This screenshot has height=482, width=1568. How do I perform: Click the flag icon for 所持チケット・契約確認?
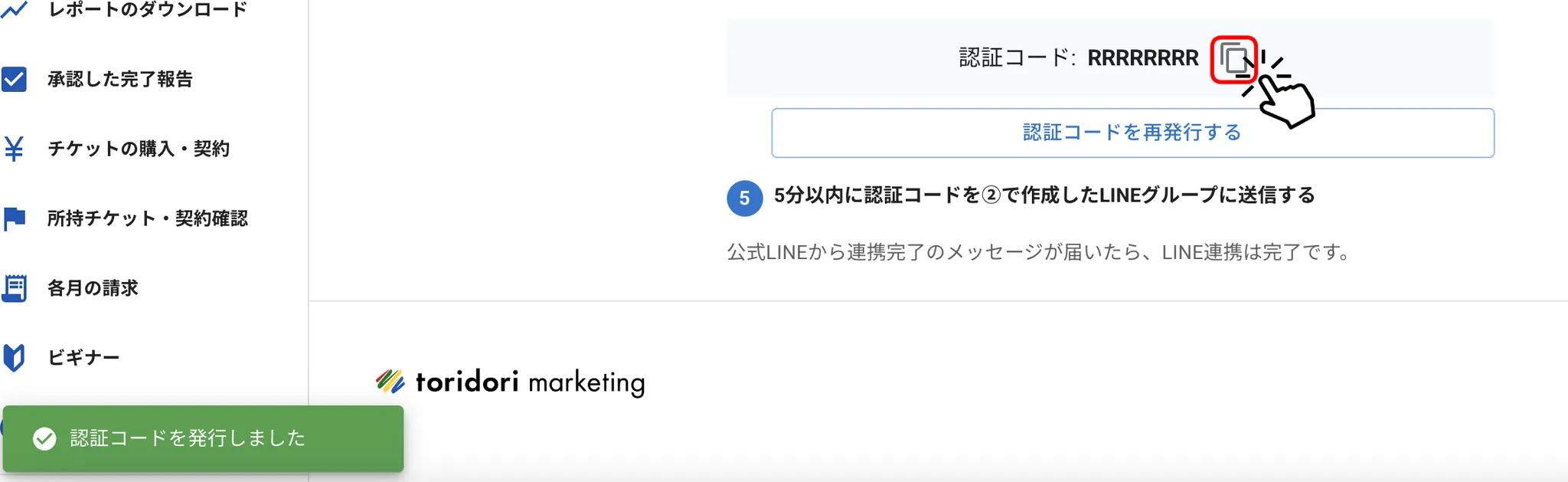15,218
